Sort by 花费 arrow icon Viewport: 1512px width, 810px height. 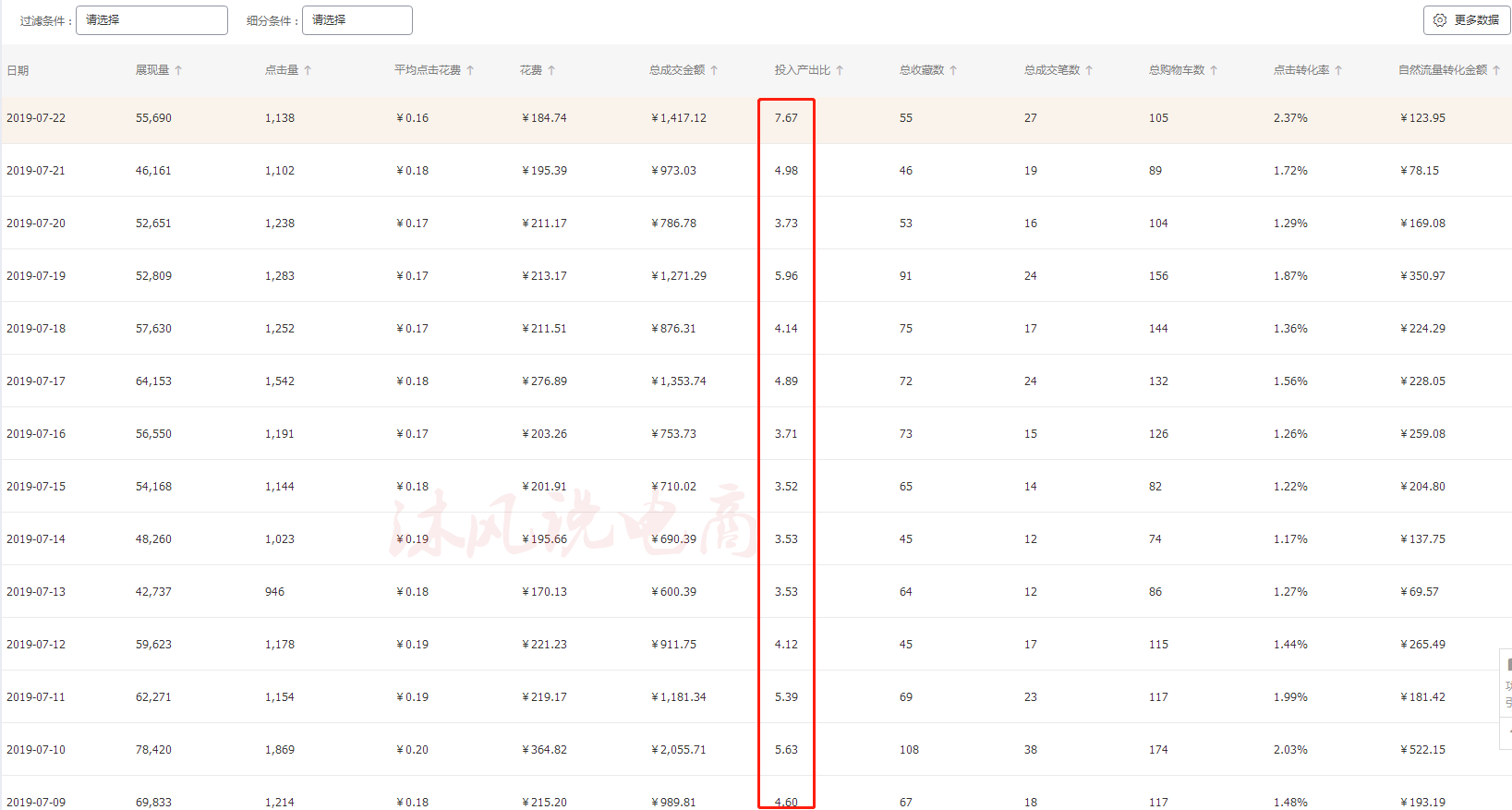click(x=551, y=70)
